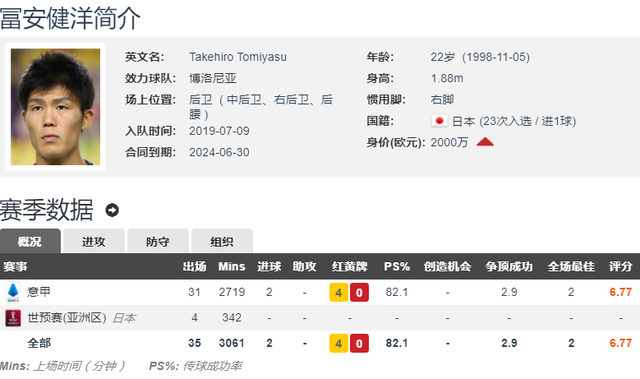Sort by the 评分 column header

point(620,266)
